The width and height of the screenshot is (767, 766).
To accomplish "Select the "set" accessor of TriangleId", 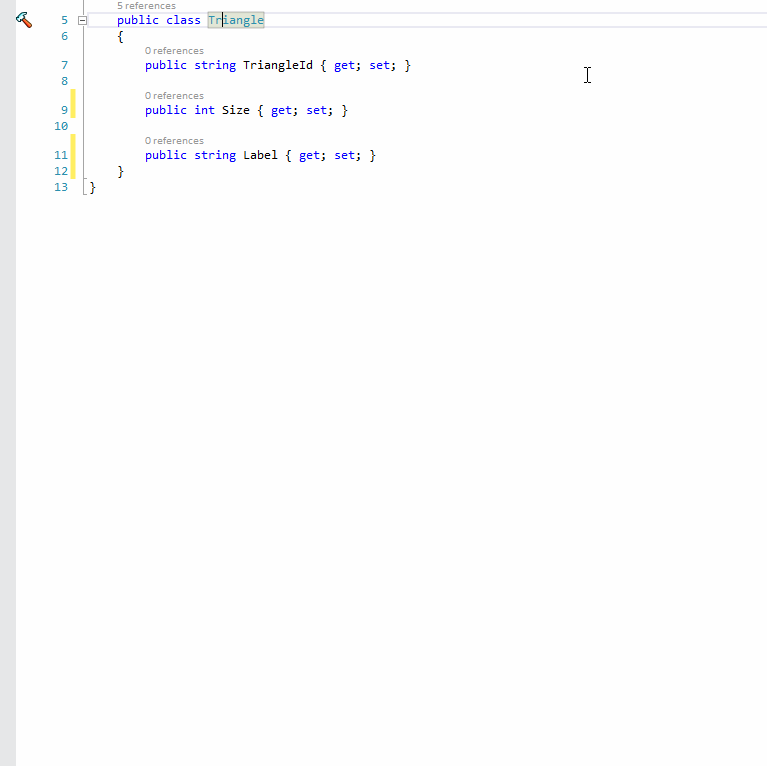I will click(x=380, y=65).
